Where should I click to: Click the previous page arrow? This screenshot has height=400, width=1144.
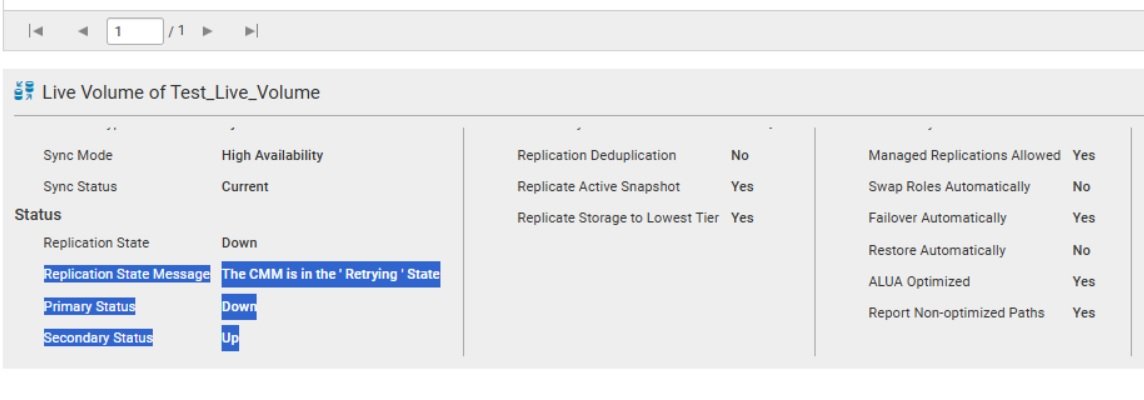[x=82, y=31]
